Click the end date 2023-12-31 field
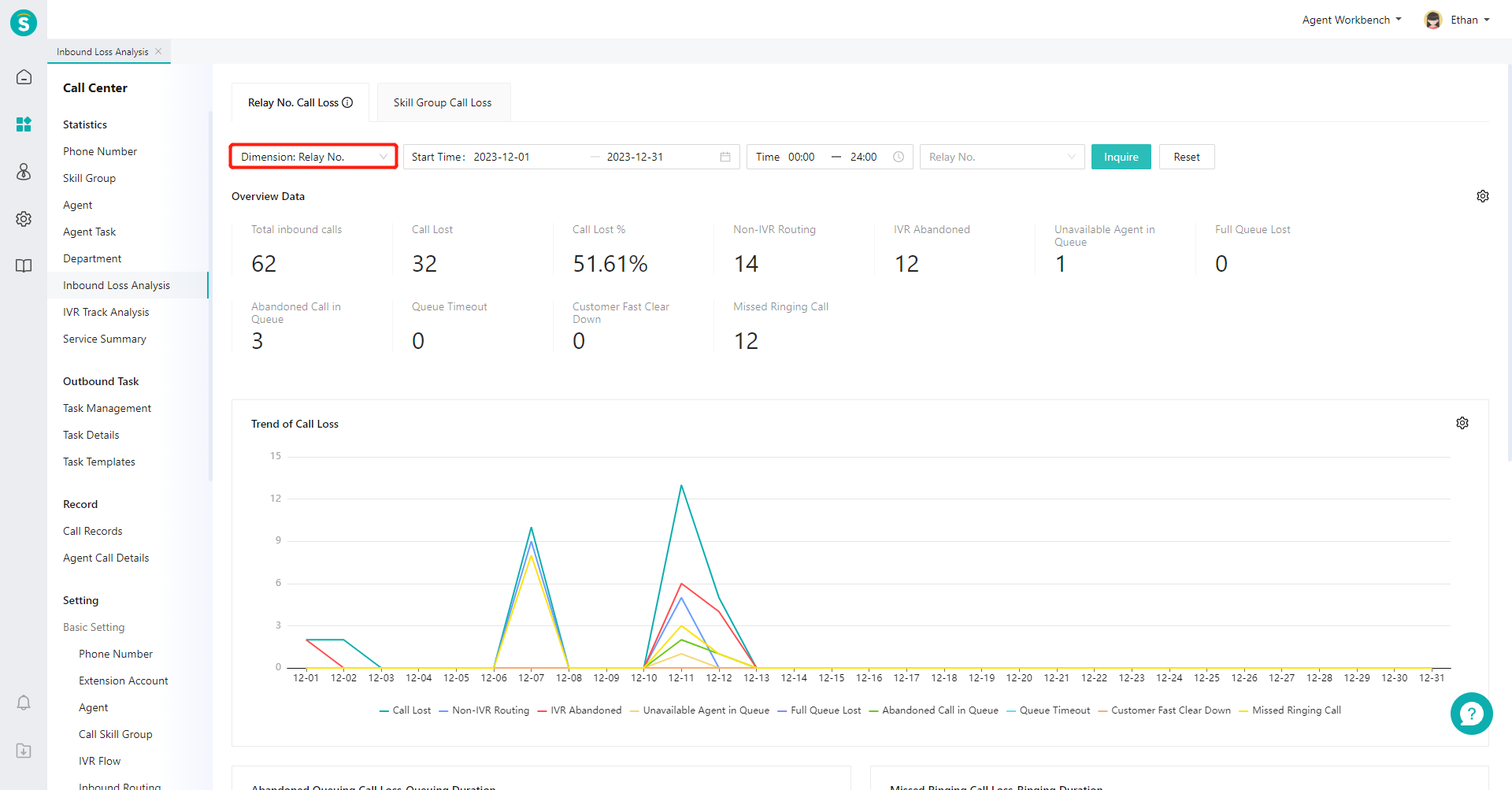Image resolution: width=1512 pixels, height=790 pixels. [635, 157]
